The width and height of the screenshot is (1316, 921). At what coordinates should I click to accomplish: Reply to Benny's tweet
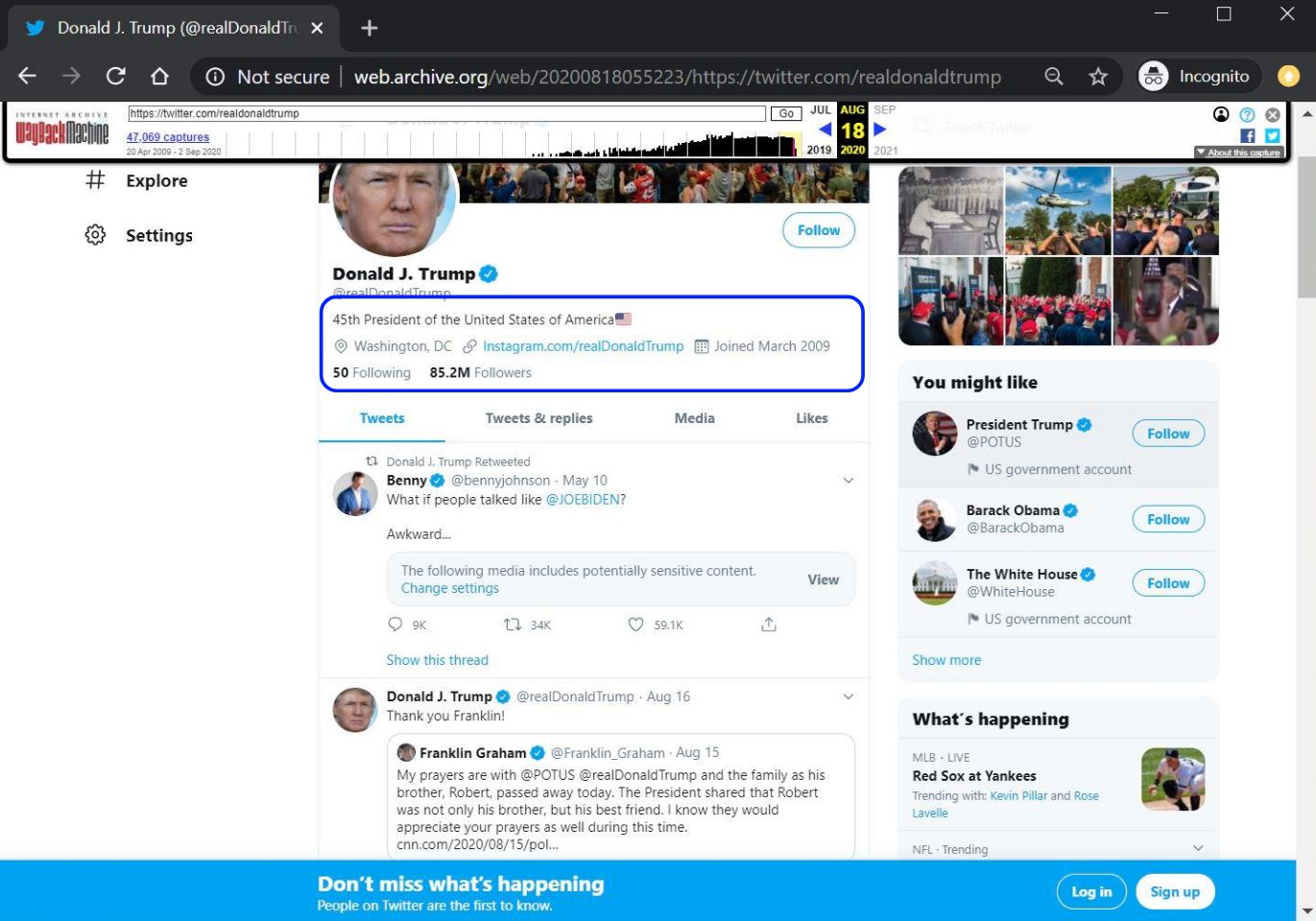[395, 625]
